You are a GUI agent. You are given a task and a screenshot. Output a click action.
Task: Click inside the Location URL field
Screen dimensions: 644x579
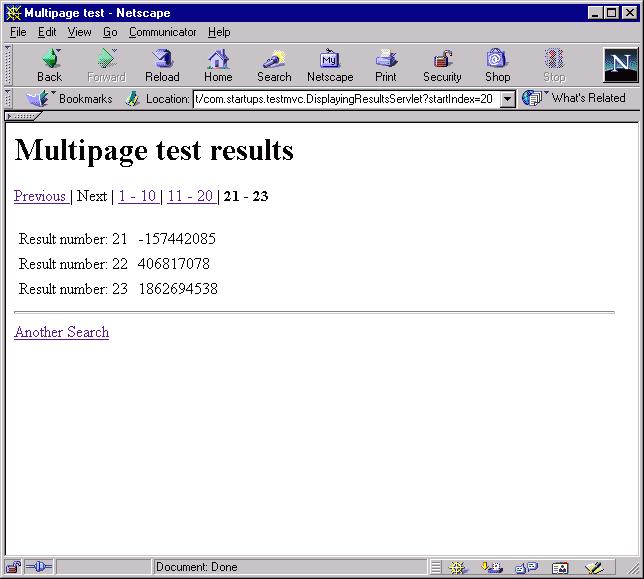pyautogui.click(x=345, y=99)
